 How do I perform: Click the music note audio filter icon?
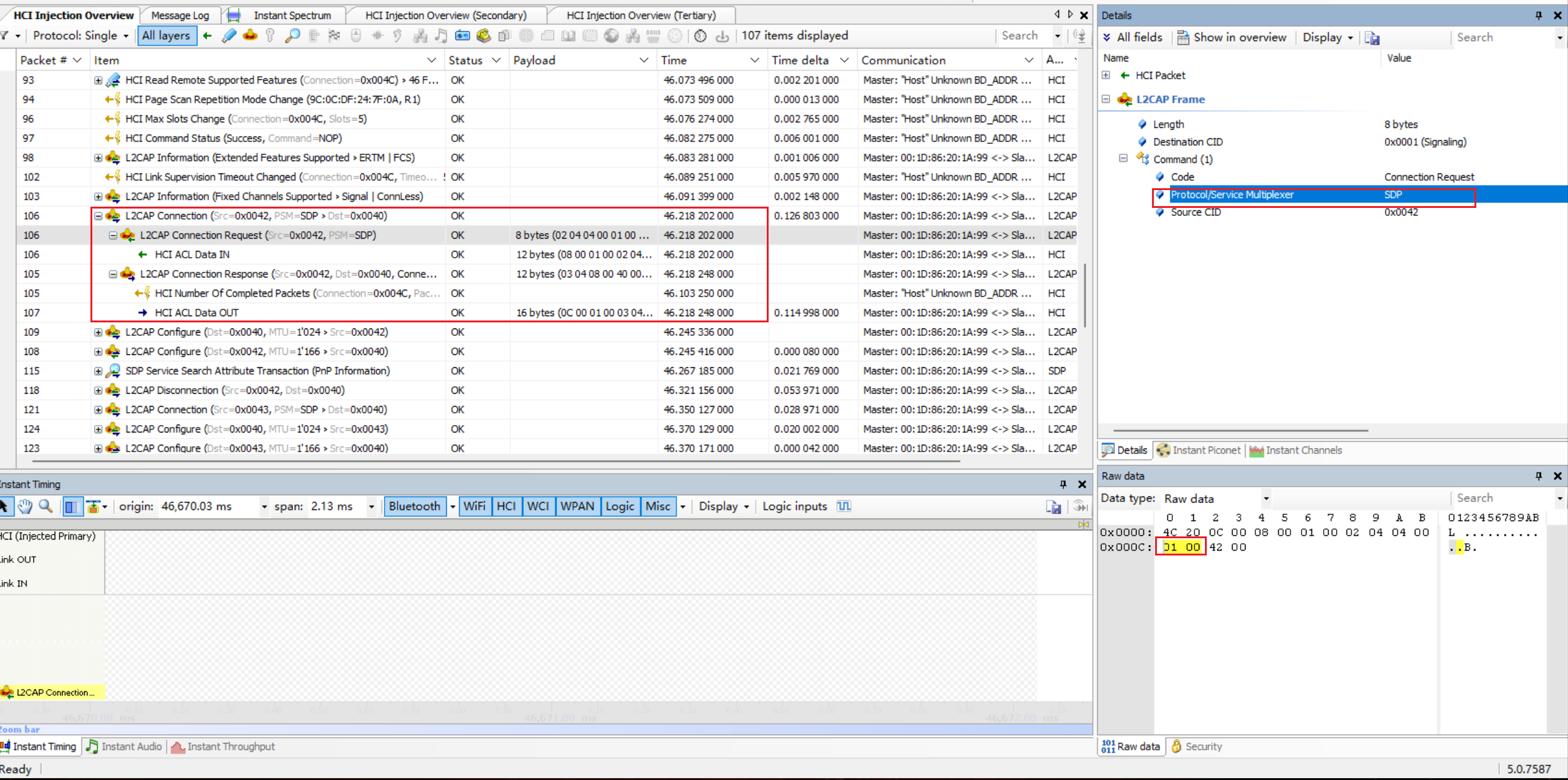point(441,36)
